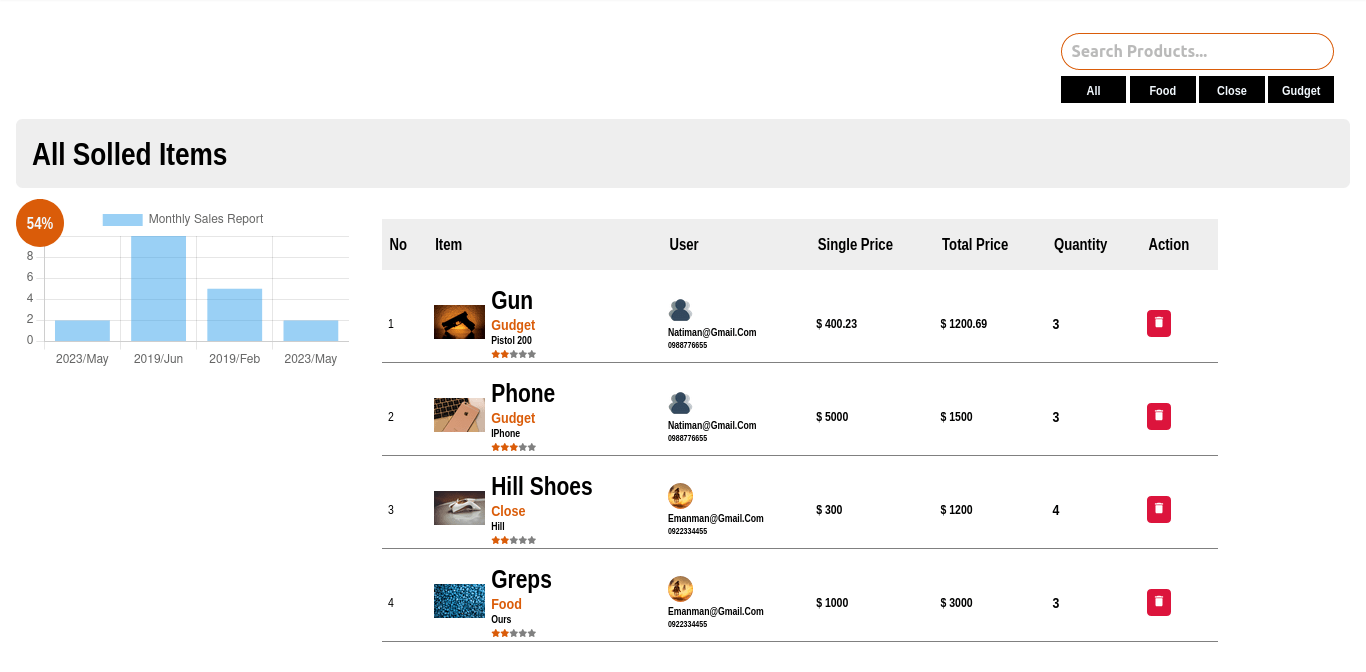Filter by Gudget category
The height and width of the screenshot is (672, 1366).
pyautogui.click(x=1300, y=90)
